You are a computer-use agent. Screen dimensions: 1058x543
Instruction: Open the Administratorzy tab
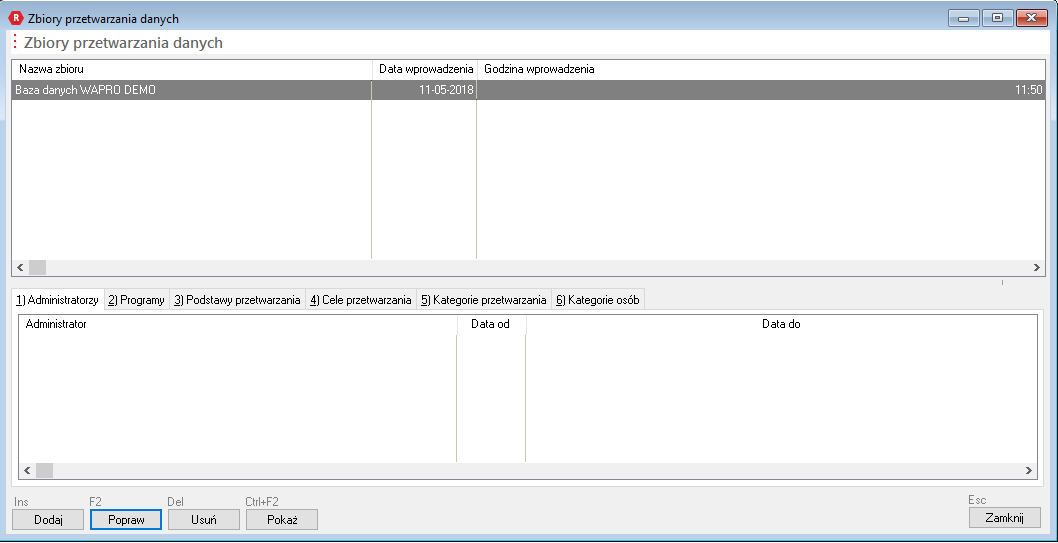tap(58, 300)
